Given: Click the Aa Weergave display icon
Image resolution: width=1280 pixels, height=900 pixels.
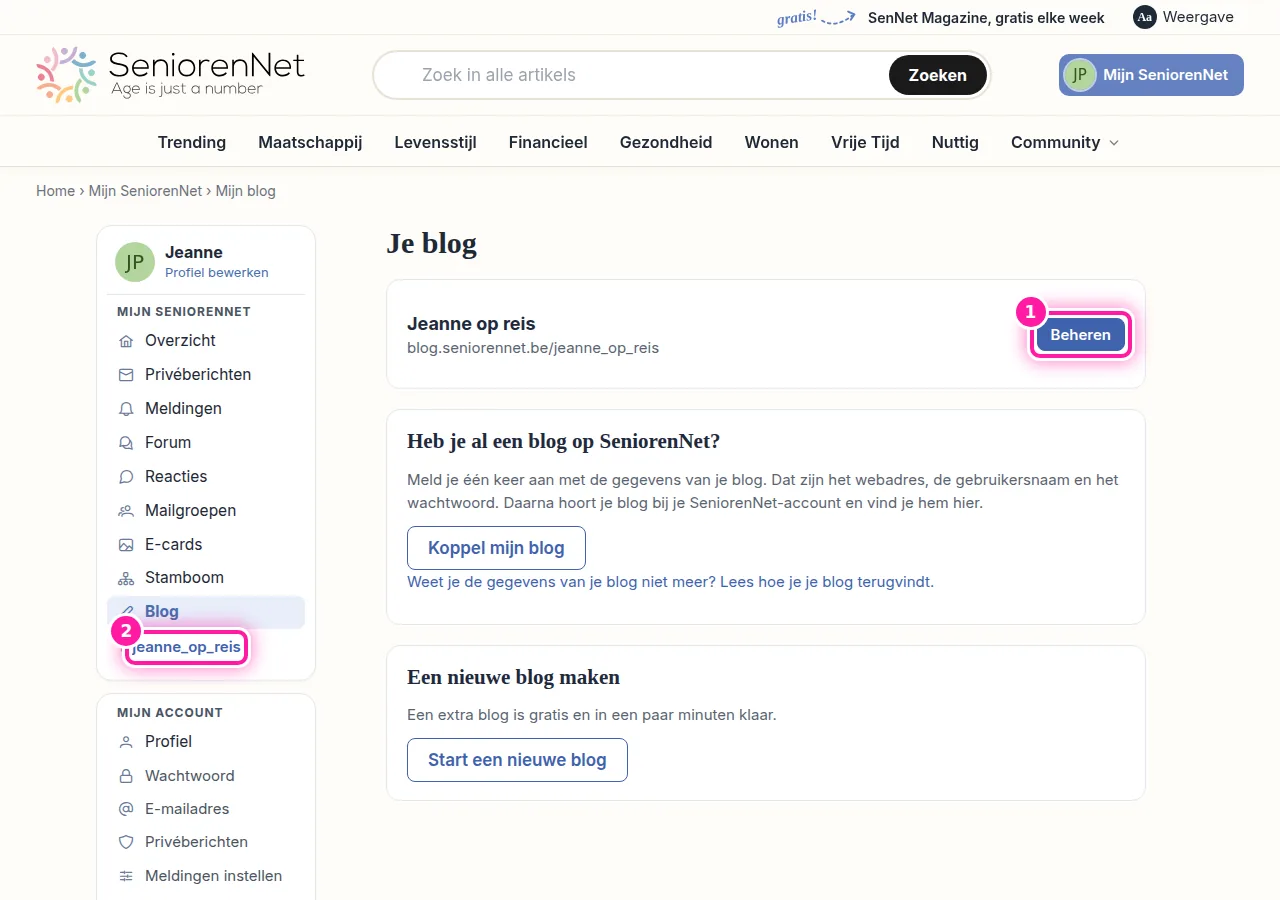Looking at the screenshot, I should pos(1145,17).
